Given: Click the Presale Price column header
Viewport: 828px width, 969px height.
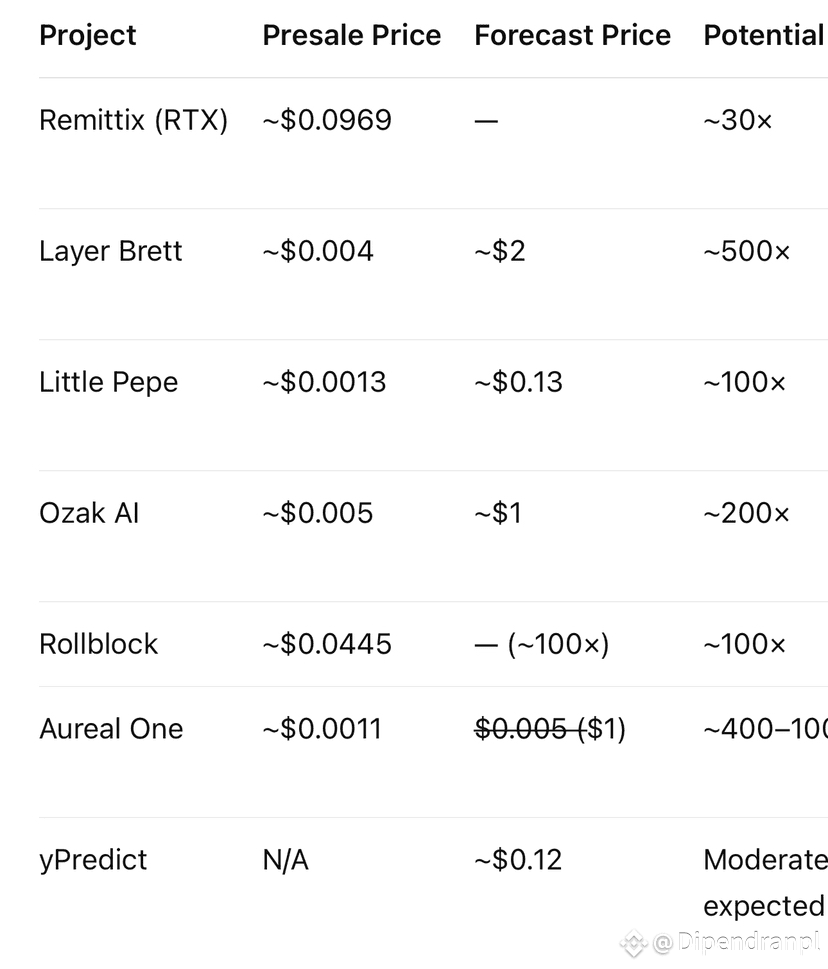Looking at the screenshot, I should point(352,35).
